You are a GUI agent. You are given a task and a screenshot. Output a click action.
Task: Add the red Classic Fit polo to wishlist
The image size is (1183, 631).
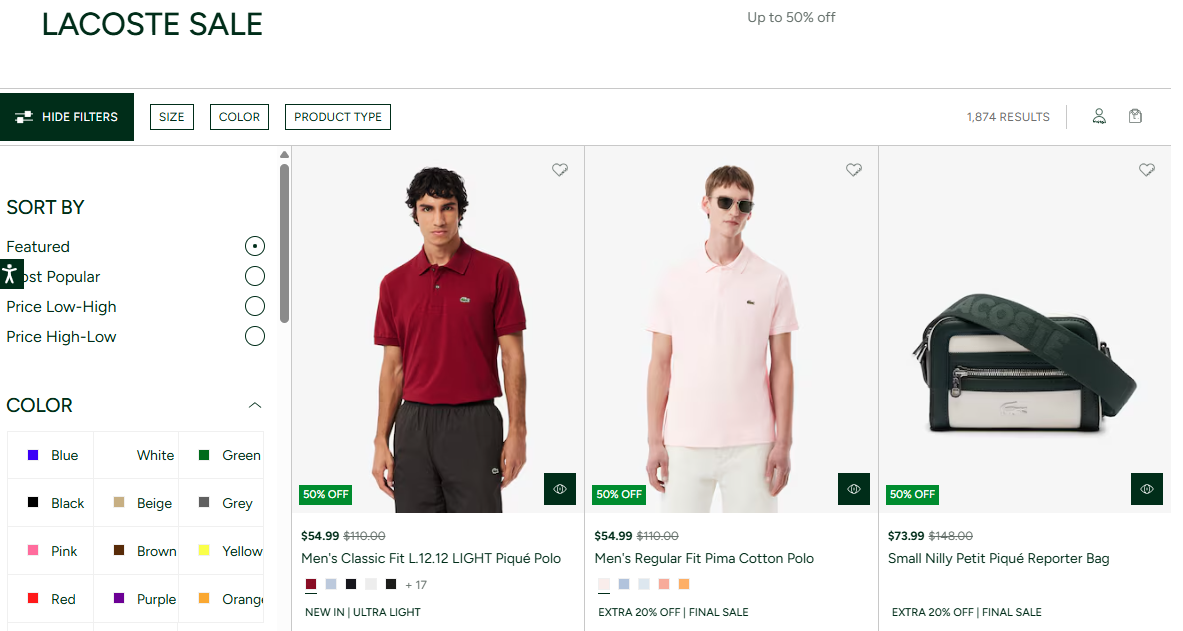(560, 170)
